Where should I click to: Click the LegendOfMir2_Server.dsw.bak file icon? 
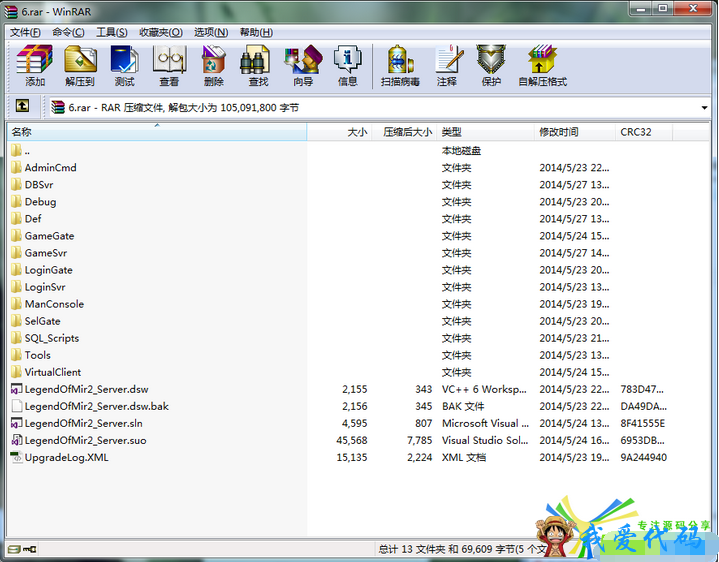click(17, 406)
